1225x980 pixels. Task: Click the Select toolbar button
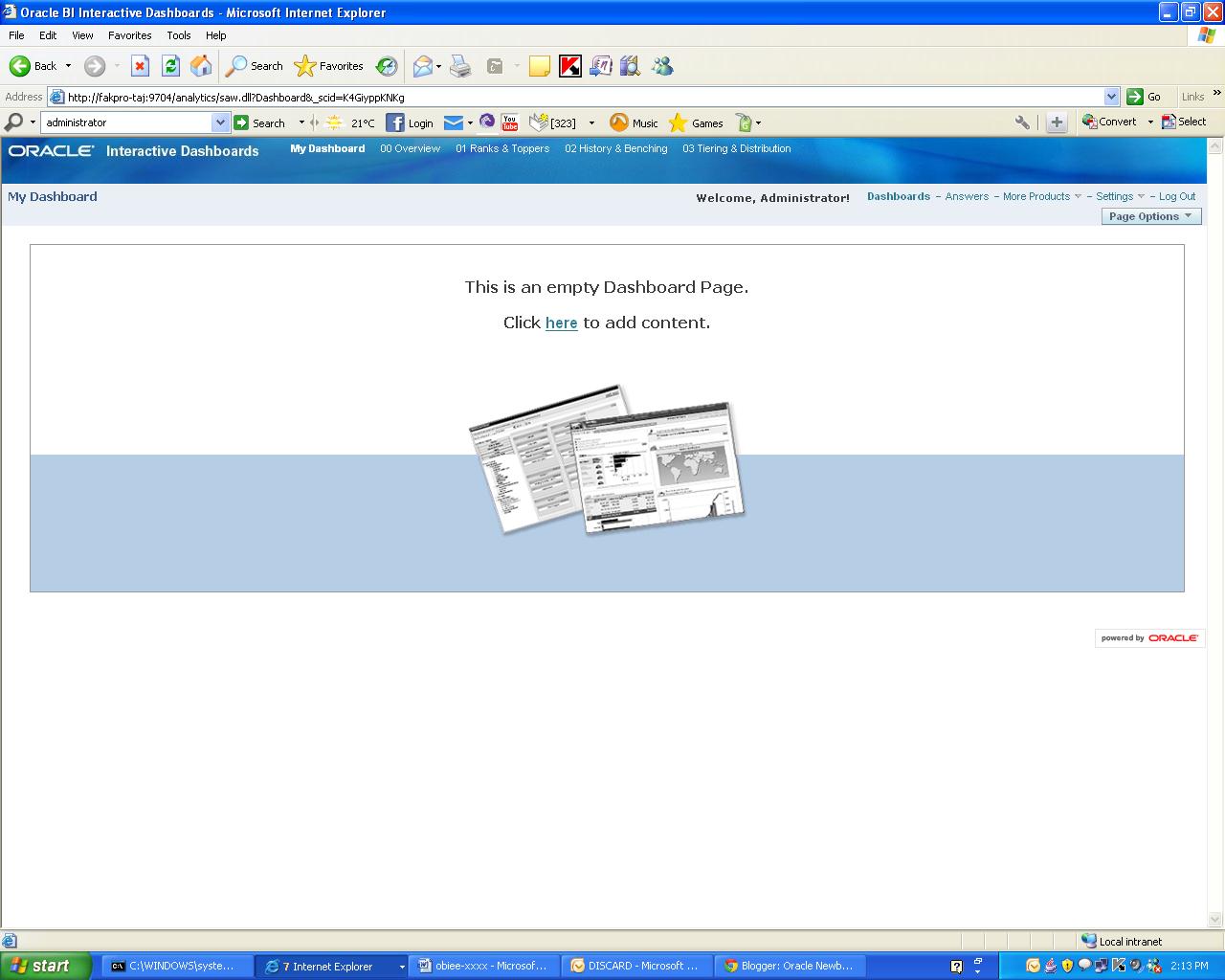(1185, 122)
